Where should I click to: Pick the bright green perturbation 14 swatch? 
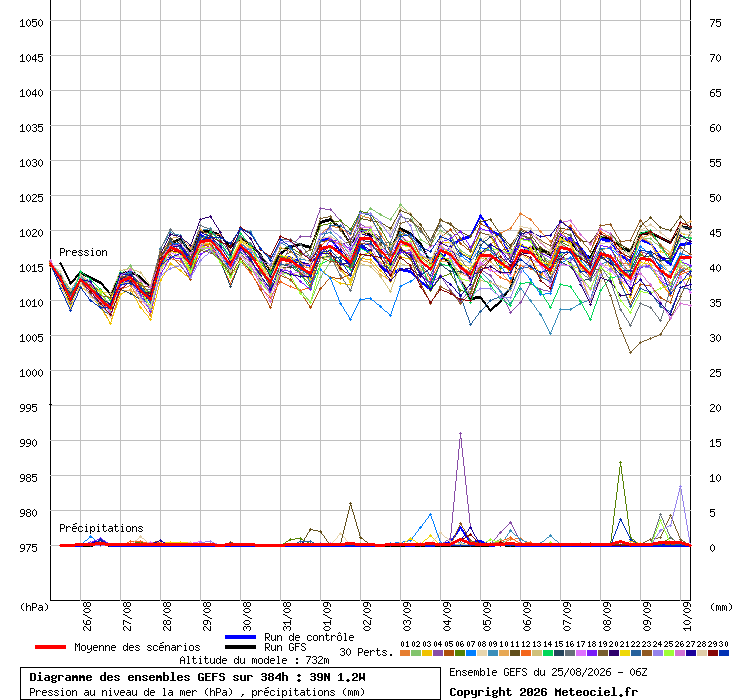point(547,653)
